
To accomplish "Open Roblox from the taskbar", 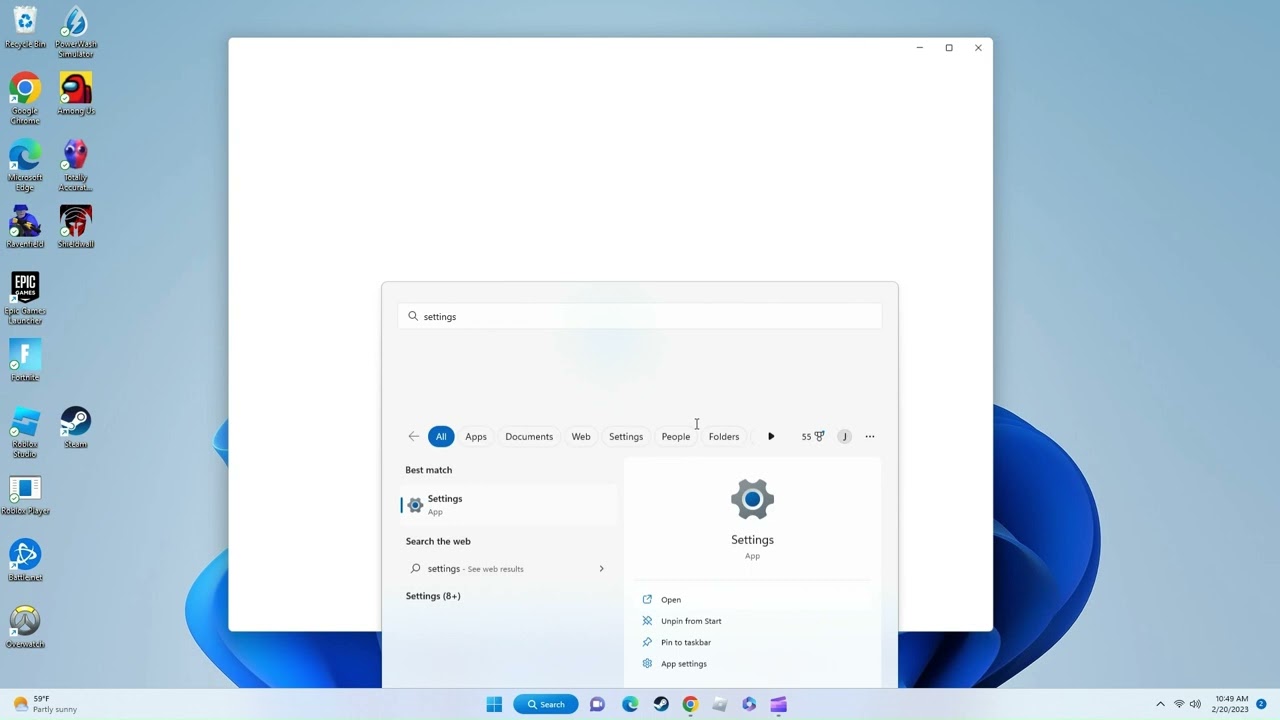I will click(x=719, y=704).
